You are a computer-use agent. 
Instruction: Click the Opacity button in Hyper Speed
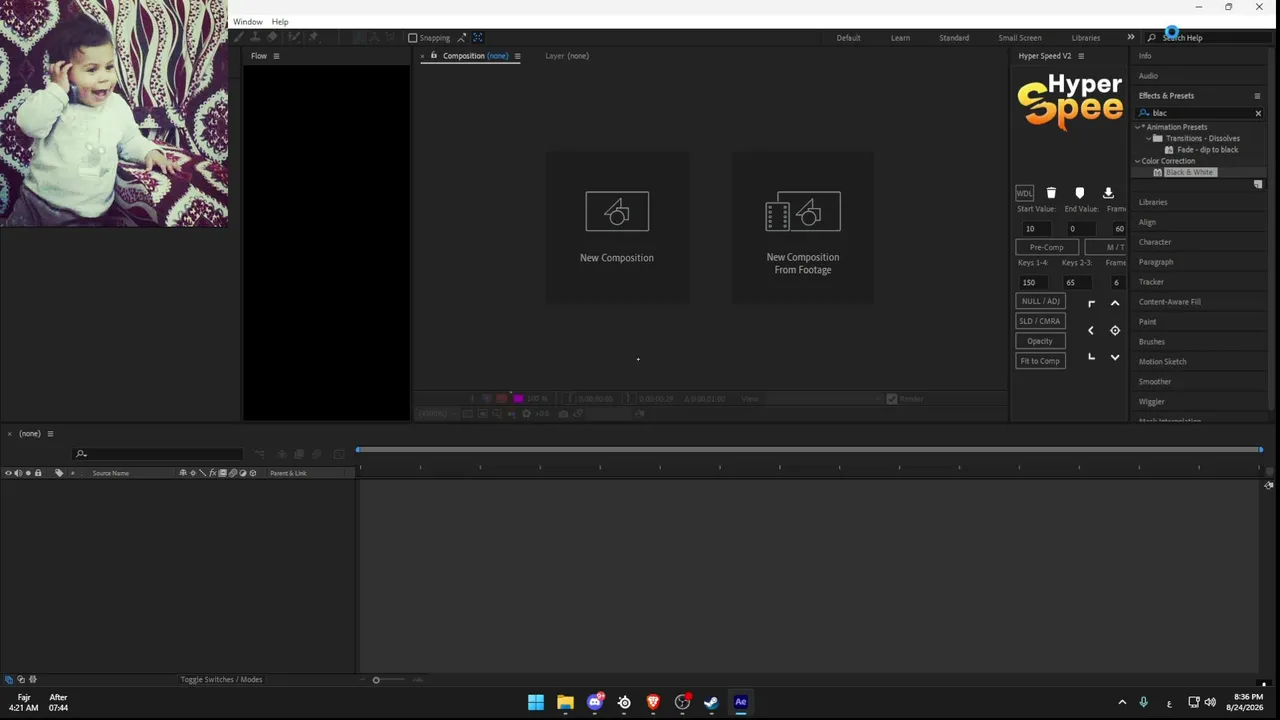coord(1040,341)
